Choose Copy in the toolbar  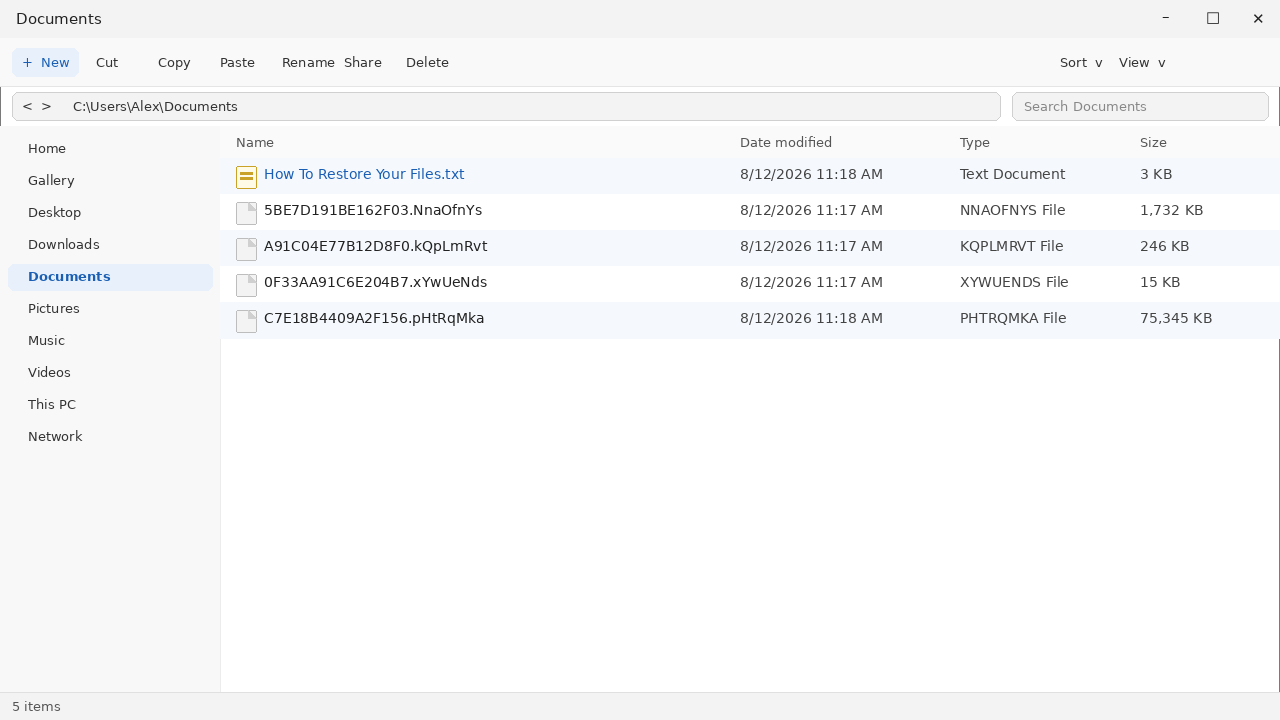[174, 62]
